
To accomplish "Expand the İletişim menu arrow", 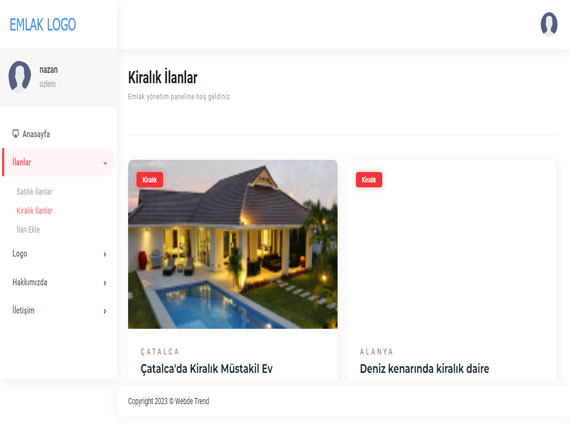I will 105,311.
